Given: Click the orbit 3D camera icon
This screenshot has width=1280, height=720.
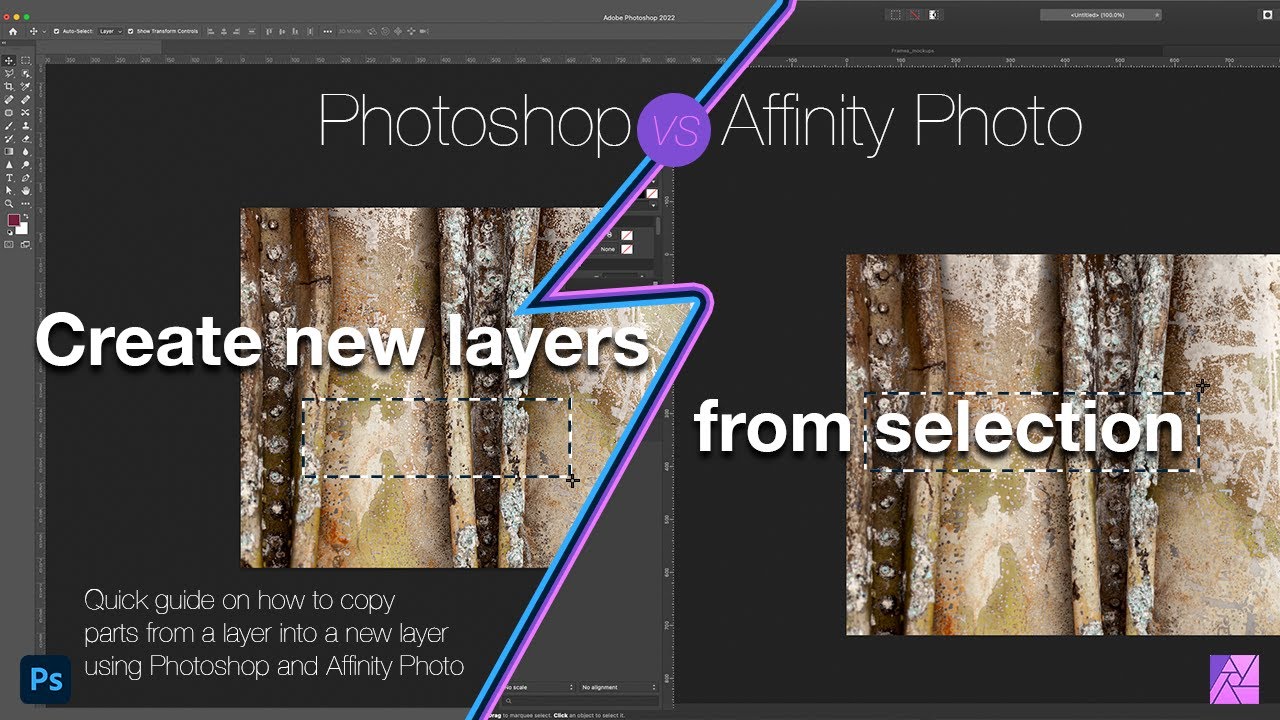Looking at the screenshot, I should click(x=372, y=31).
